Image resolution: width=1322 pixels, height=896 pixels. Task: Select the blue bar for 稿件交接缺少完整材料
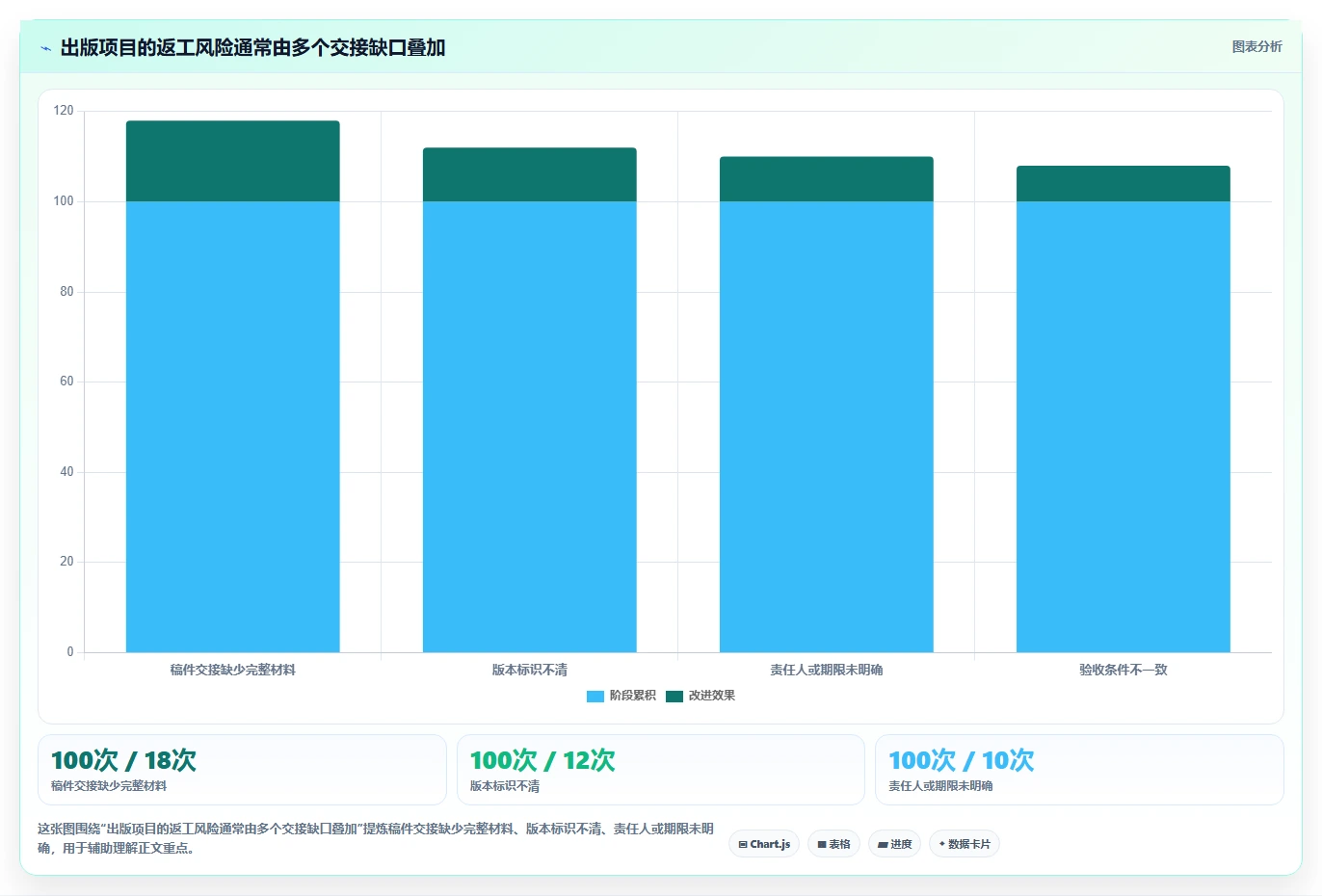pyautogui.click(x=233, y=427)
